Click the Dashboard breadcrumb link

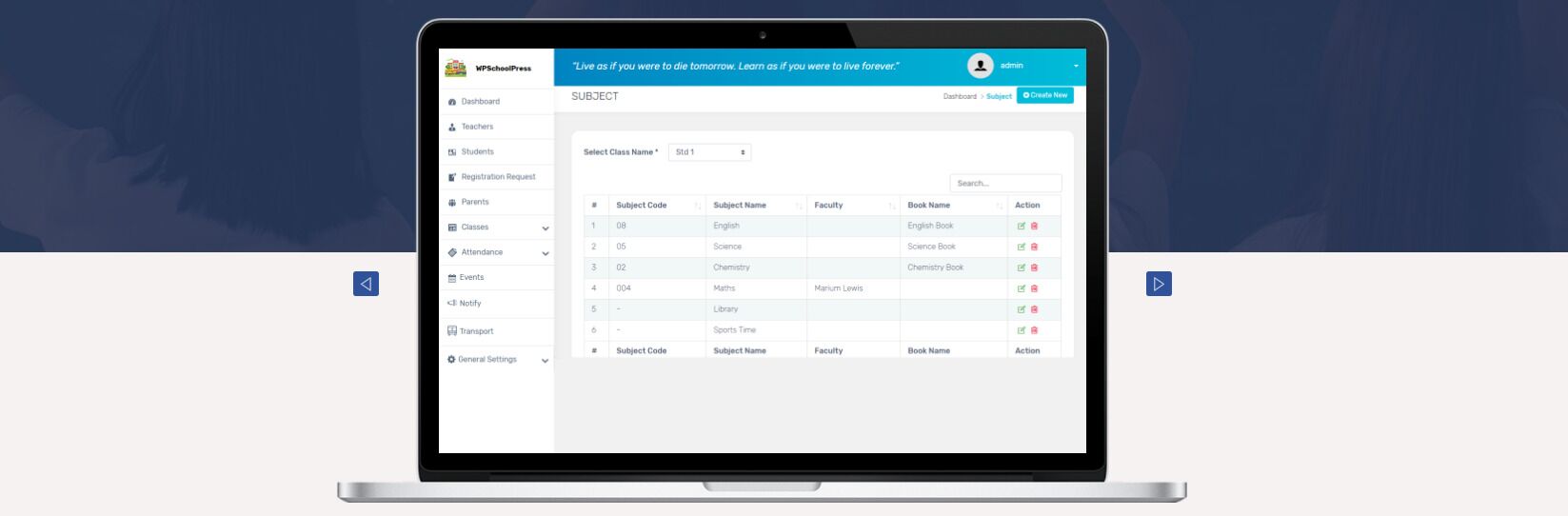pyautogui.click(x=960, y=96)
